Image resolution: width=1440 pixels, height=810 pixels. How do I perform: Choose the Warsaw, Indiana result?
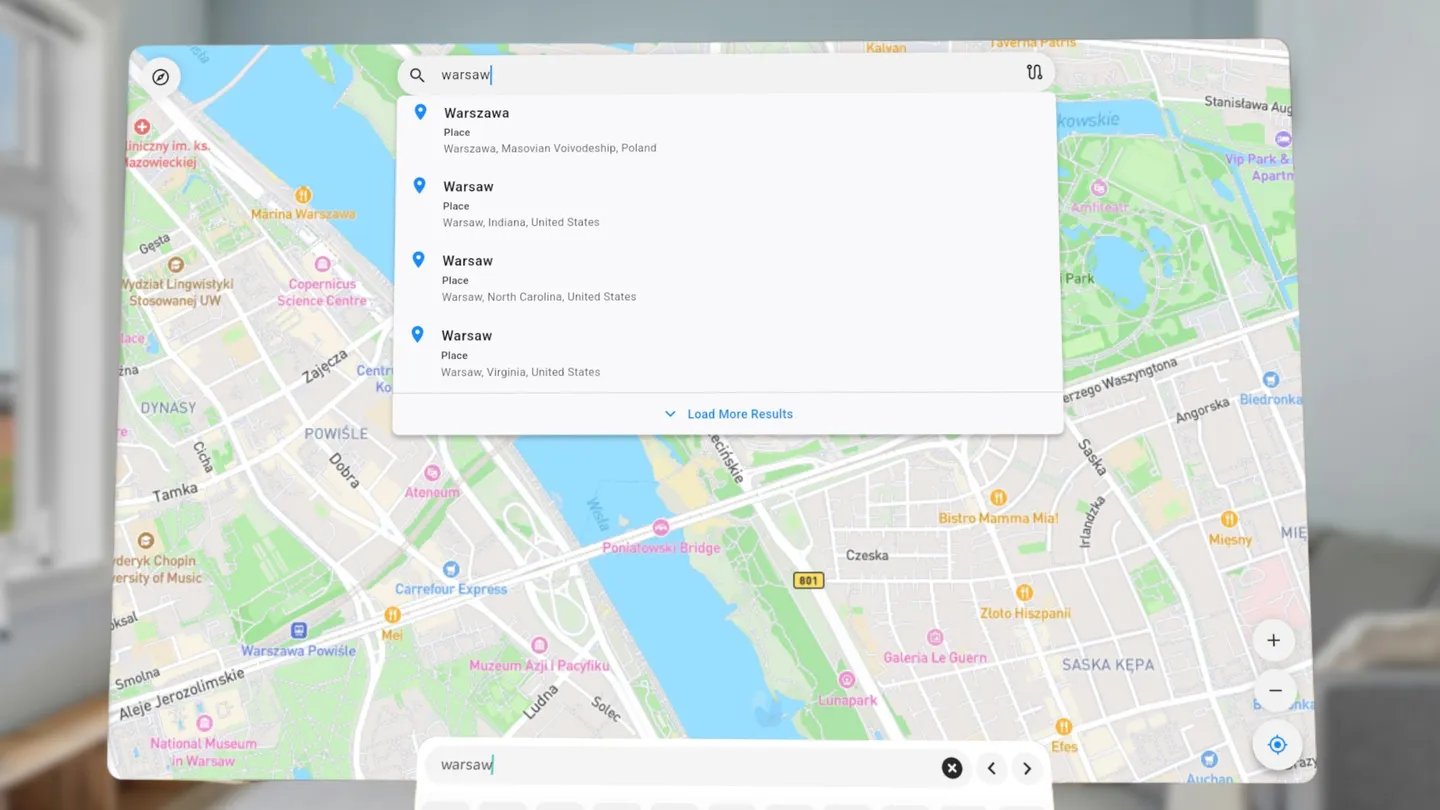pos(521,204)
